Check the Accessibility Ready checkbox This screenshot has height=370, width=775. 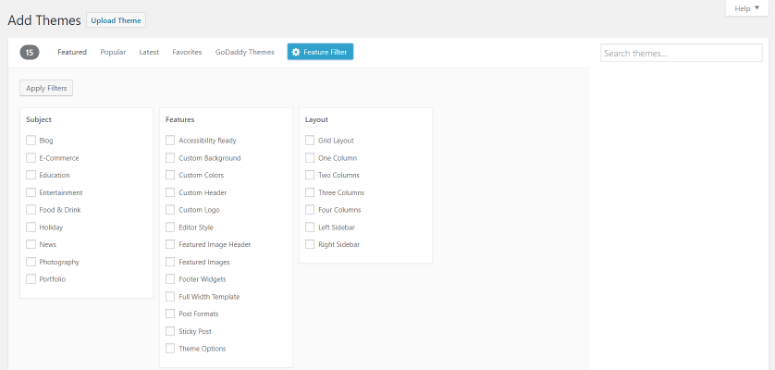[171, 140]
